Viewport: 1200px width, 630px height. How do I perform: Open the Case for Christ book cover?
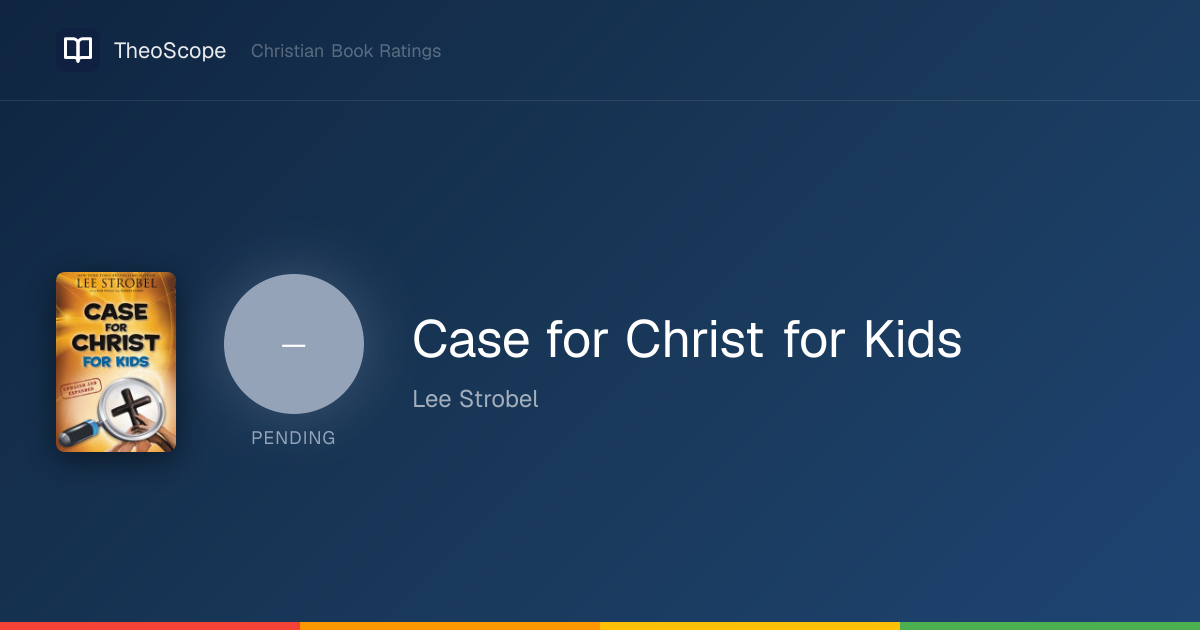pos(116,362)
